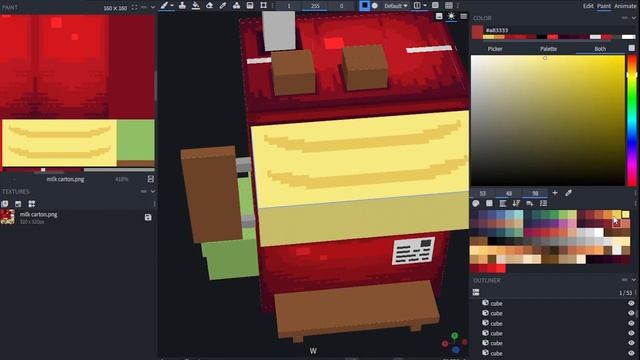Click the brush opacity field showing 255
Viewport: 640px width, 360px height.
315,6
